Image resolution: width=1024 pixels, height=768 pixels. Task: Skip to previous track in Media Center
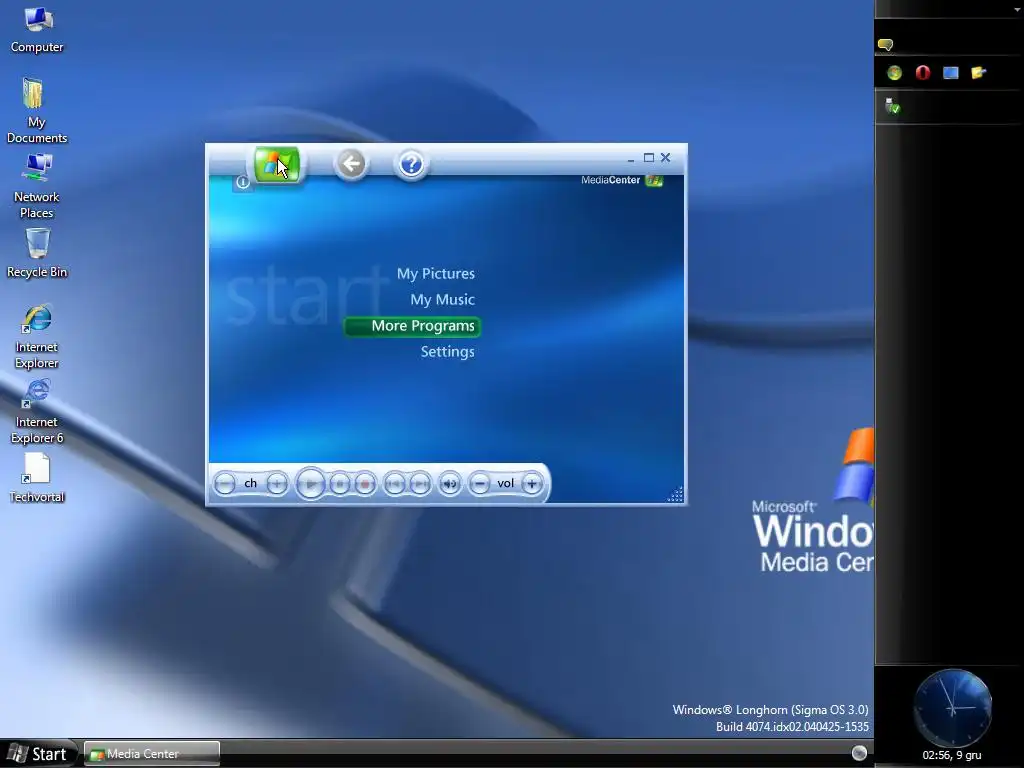tap(394, 484)
